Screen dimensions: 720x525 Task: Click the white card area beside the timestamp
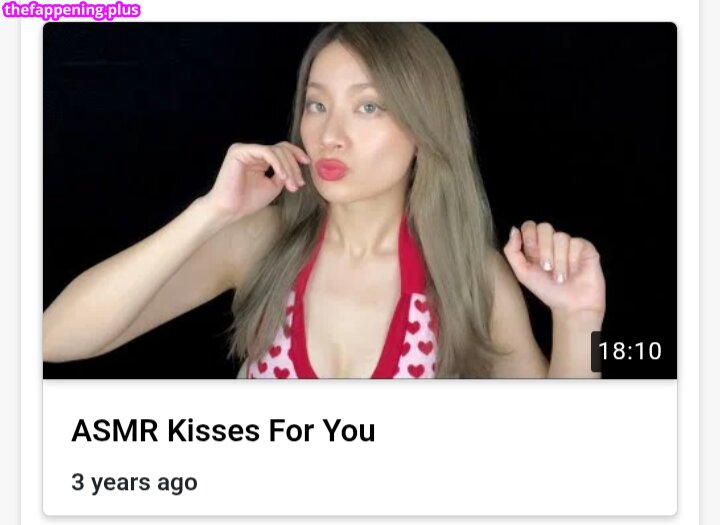[x=436, y=482]
